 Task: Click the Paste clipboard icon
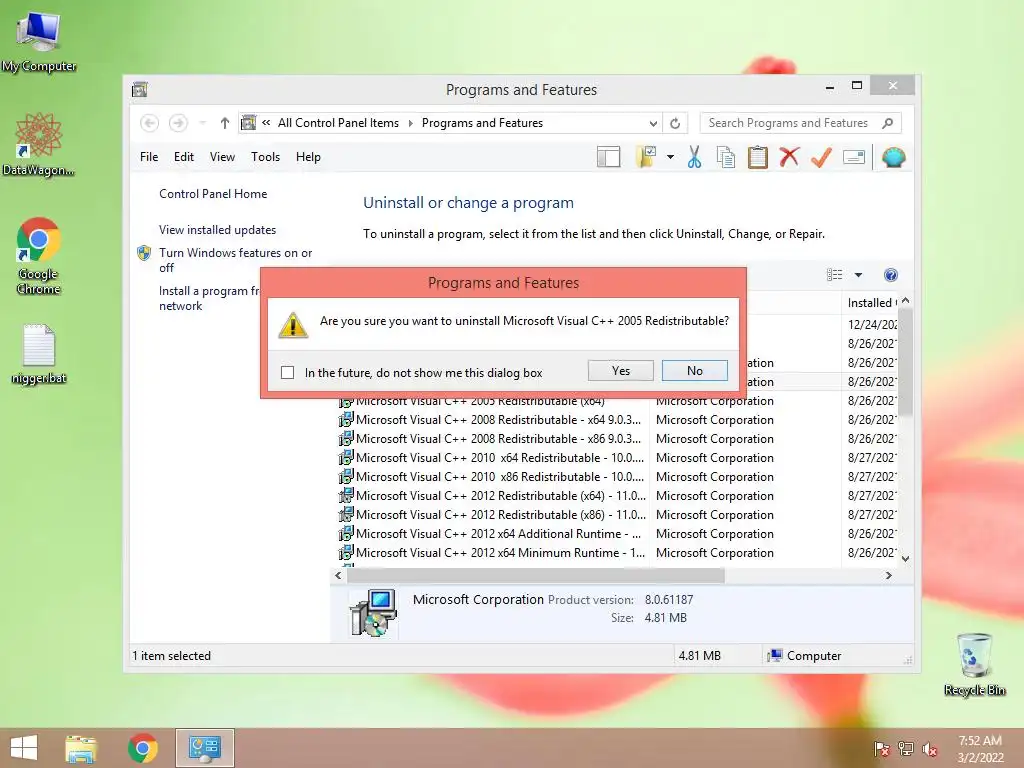click(x=758, y=157)
